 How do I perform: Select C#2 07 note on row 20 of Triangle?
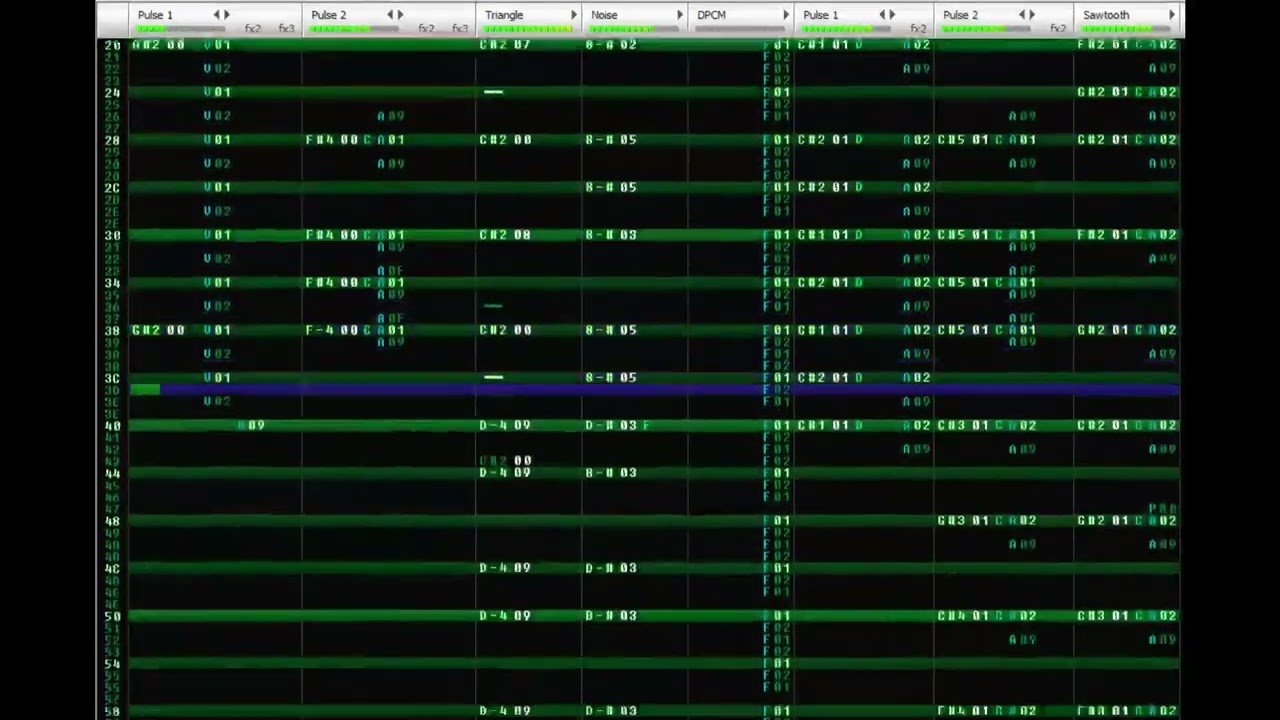[x=505, y=45]
